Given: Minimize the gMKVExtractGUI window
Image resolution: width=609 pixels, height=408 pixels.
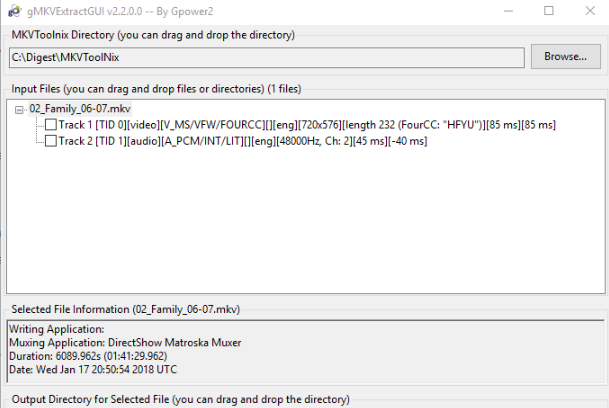Looking at the screenshot, I should (x=508, y=11).
